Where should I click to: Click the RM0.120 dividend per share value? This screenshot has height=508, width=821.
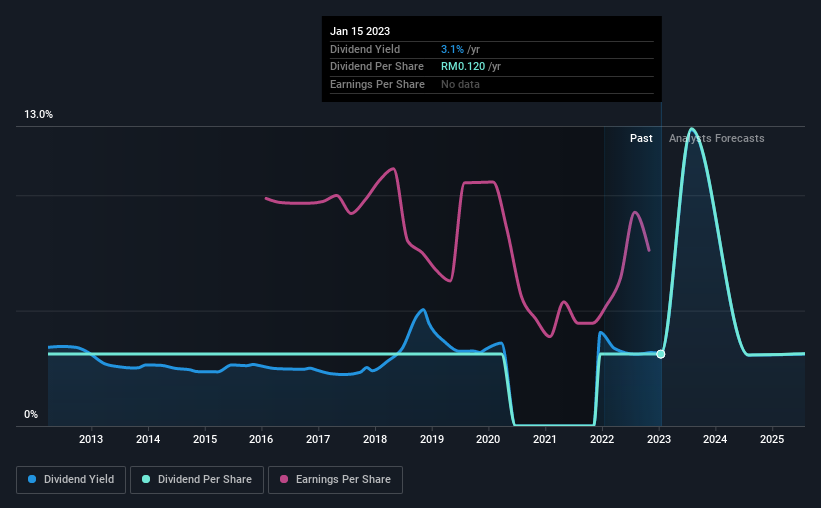click(x=463, y=67)
